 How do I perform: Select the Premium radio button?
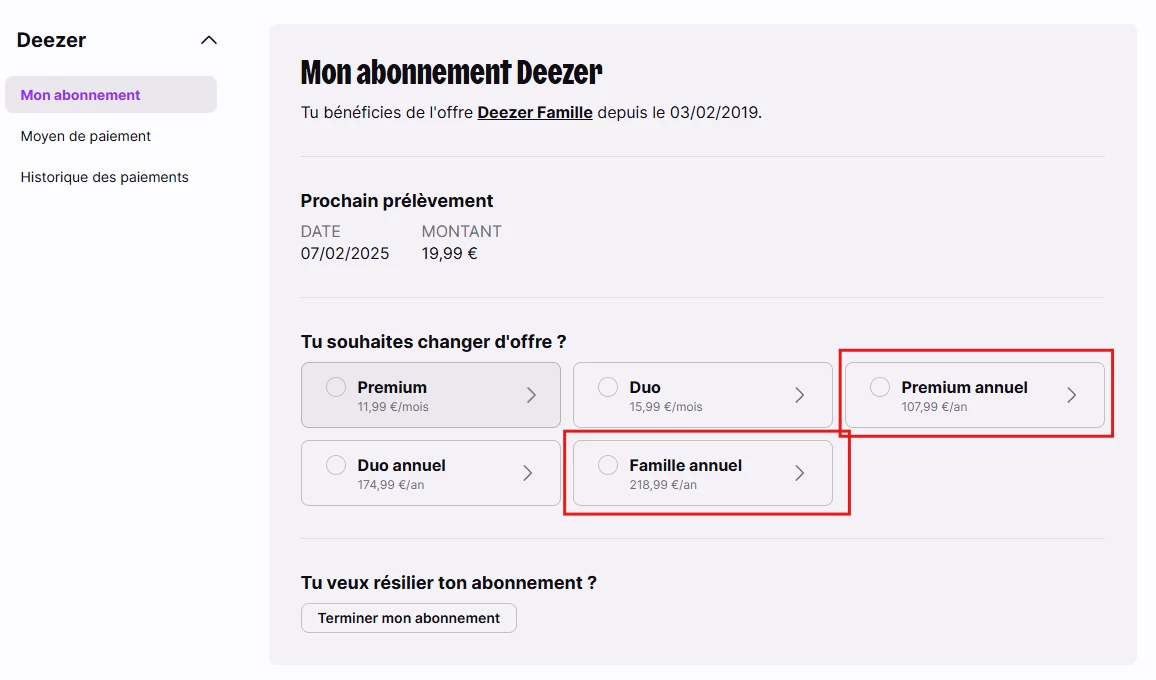[x=336, y=387]
